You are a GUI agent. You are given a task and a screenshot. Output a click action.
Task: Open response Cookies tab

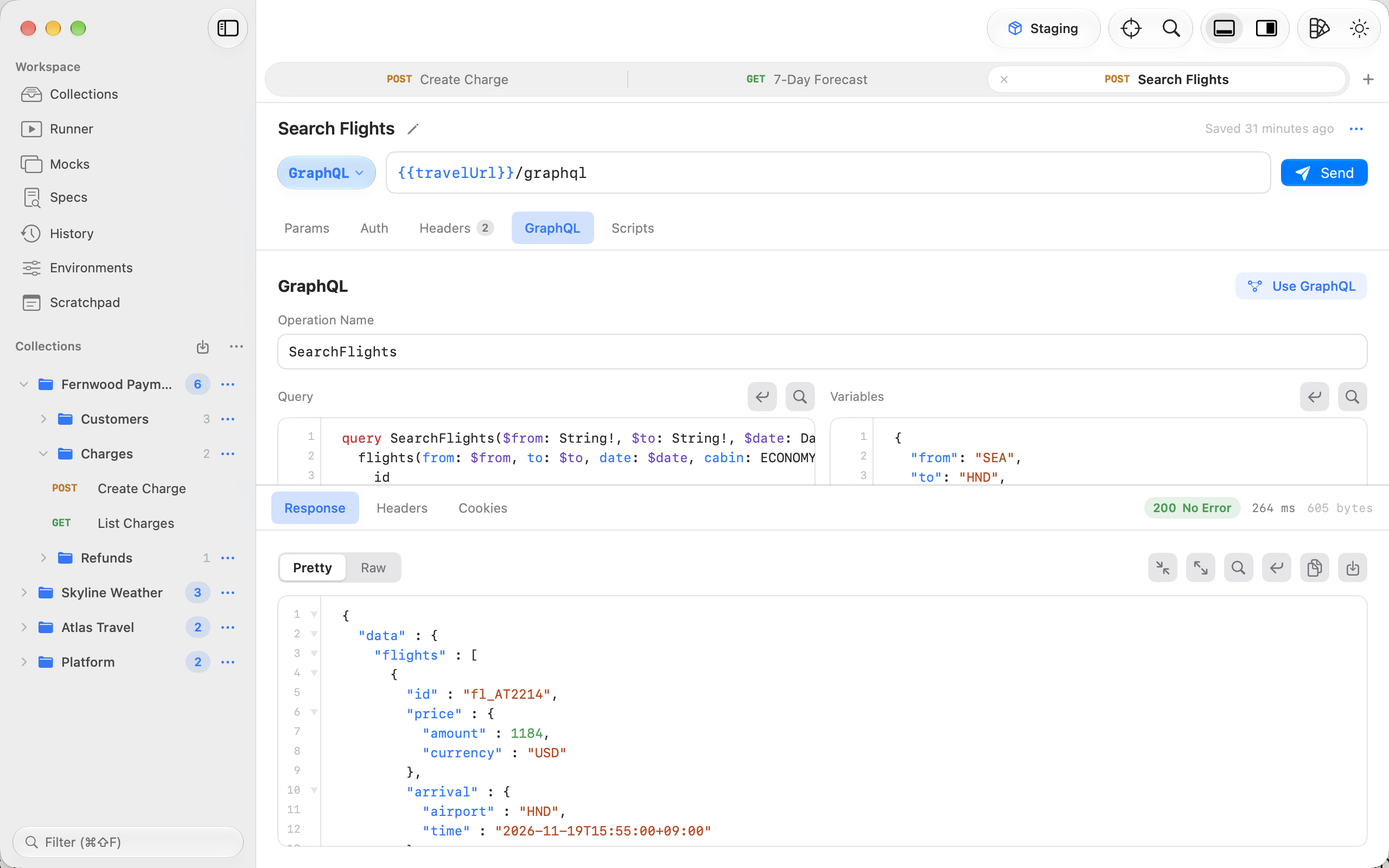(x=483, y=508)
